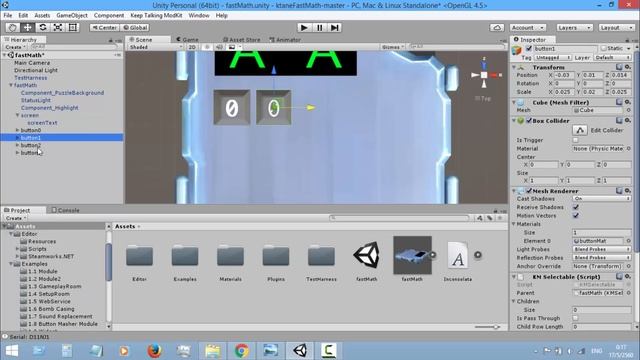The width and height of the screenshot is (640, 360).
Task: Open the Layer Default dropdown
Action: point(613,58)
